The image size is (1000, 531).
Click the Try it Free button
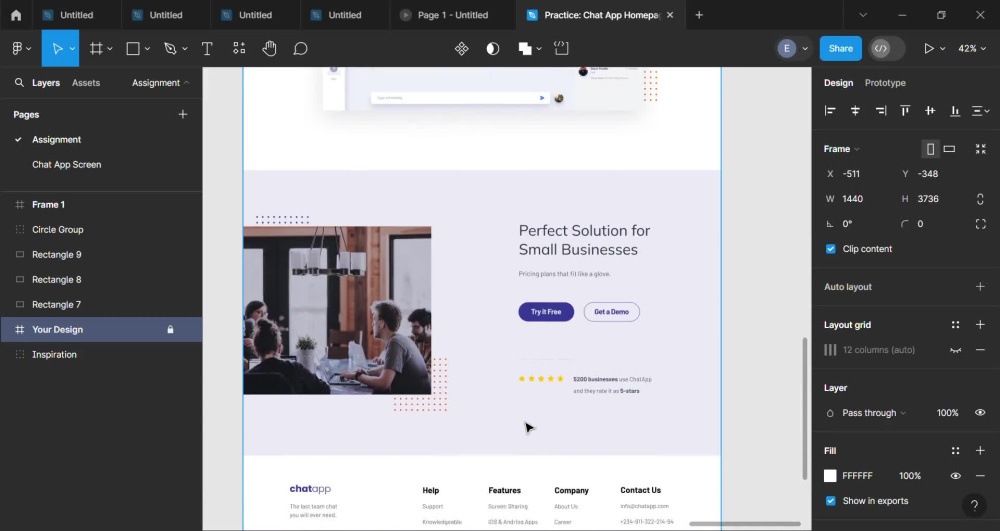pyautogui.click(x=546, y=312)
